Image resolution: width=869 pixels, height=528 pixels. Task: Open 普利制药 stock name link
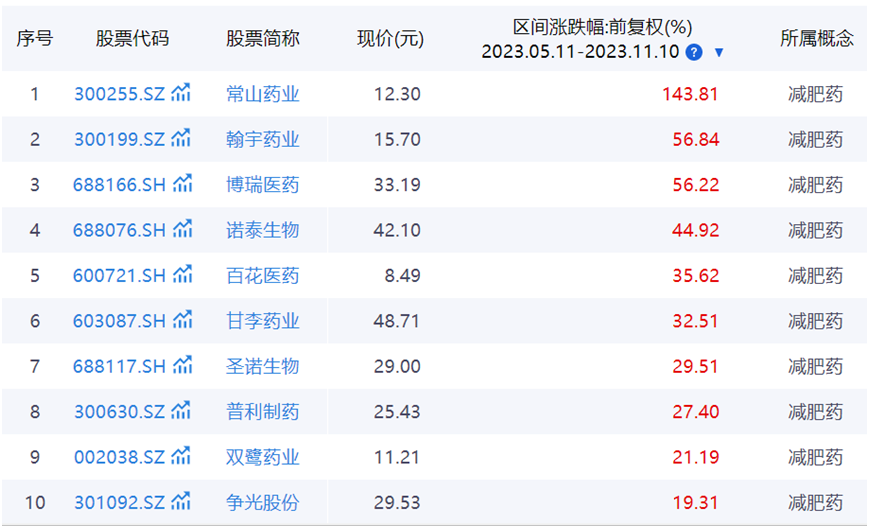tap(263, 412)
